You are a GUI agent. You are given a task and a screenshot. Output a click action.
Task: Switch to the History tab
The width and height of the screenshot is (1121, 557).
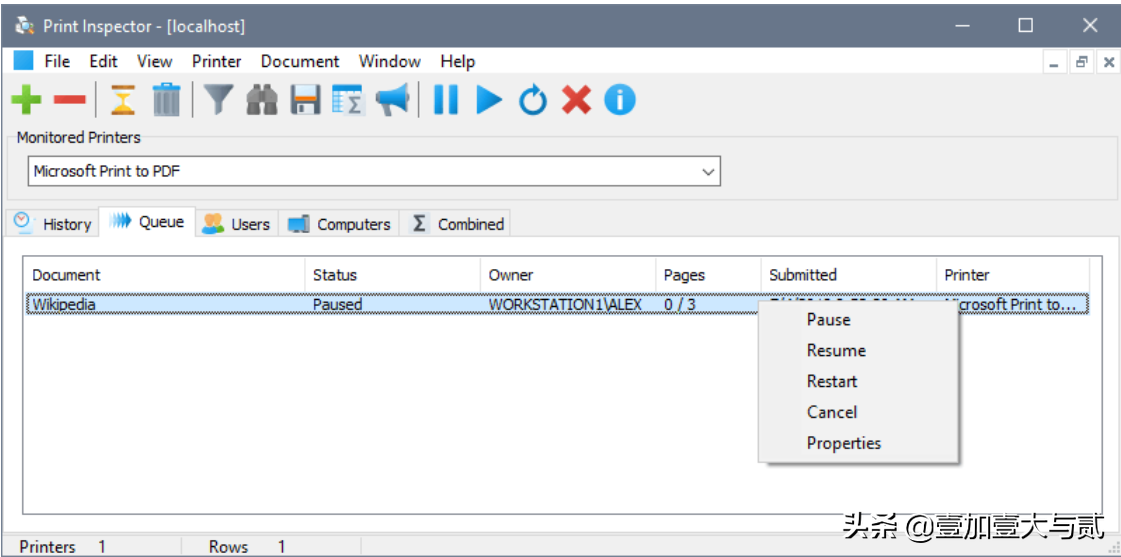54,224
